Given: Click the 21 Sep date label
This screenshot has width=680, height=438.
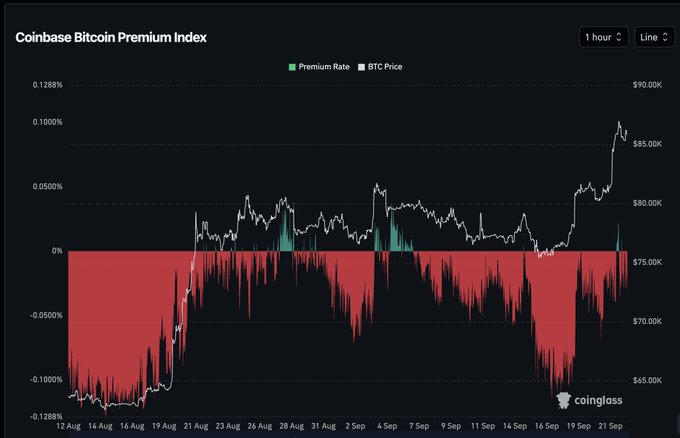Looking at the screenshot, I should (610, 426).
